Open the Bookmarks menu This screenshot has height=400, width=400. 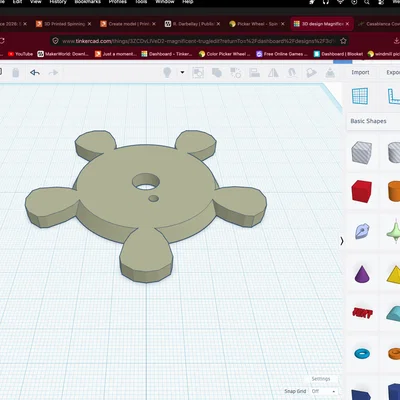87,2
